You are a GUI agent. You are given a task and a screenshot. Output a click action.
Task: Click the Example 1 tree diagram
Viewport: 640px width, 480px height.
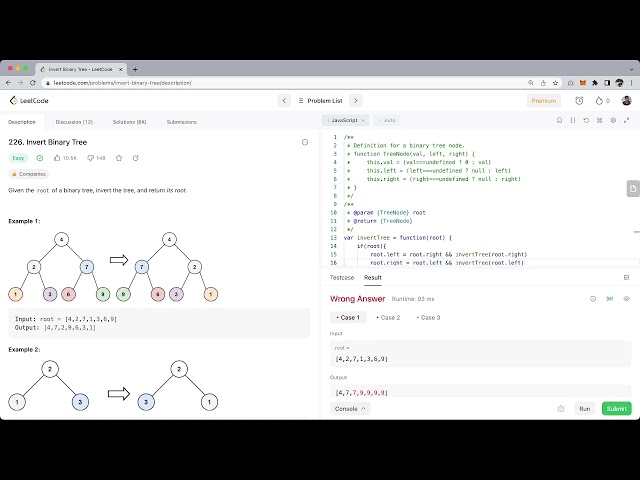pos(113,267)
